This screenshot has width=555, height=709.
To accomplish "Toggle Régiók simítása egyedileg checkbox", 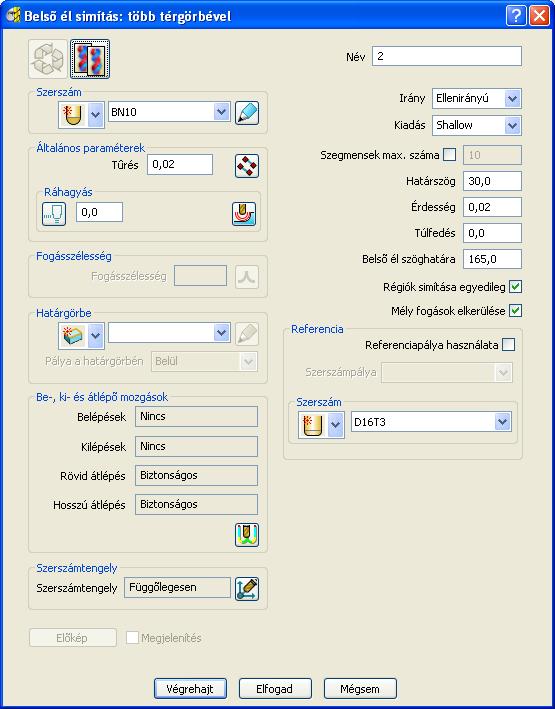I will (x=515, y=287).
